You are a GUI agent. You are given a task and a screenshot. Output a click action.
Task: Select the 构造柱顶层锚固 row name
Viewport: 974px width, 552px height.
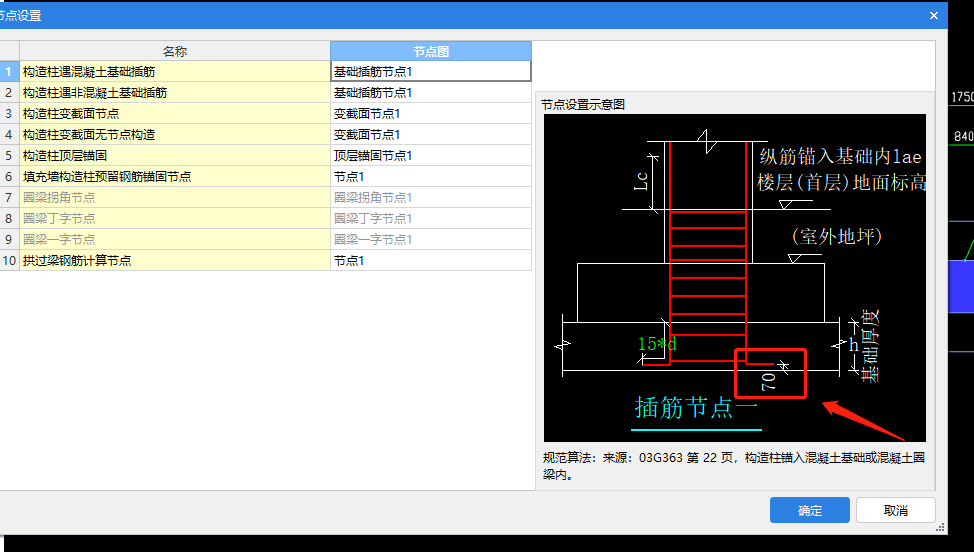point(175,155)
